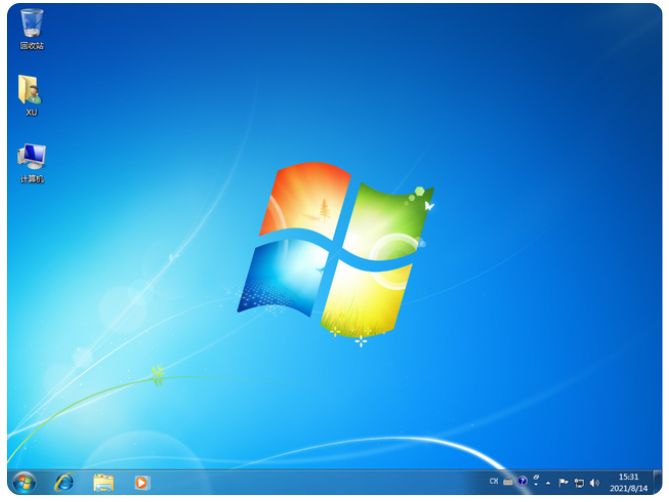The height and width of the screenshot is (502, 669).
Task: Show hidden notification area icons
Action: (x=548, y=483)
